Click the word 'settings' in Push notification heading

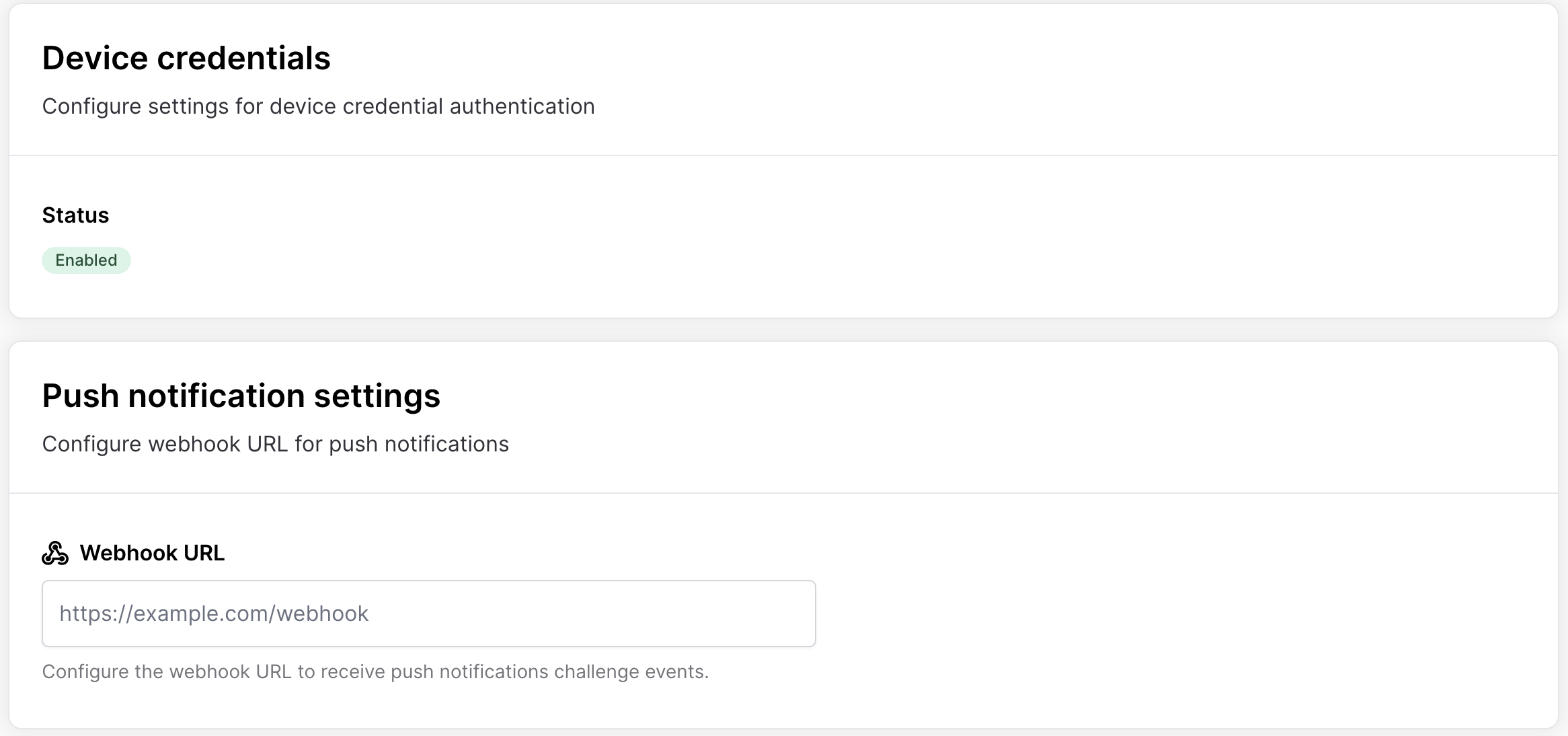377,396
